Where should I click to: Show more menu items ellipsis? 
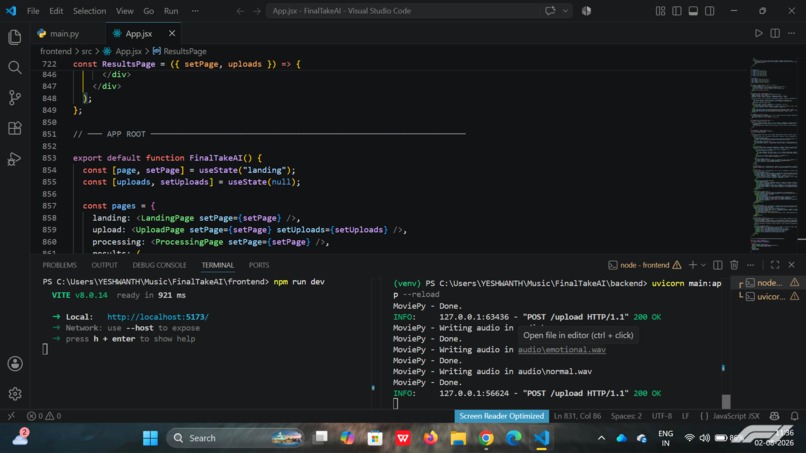point(195,11)
